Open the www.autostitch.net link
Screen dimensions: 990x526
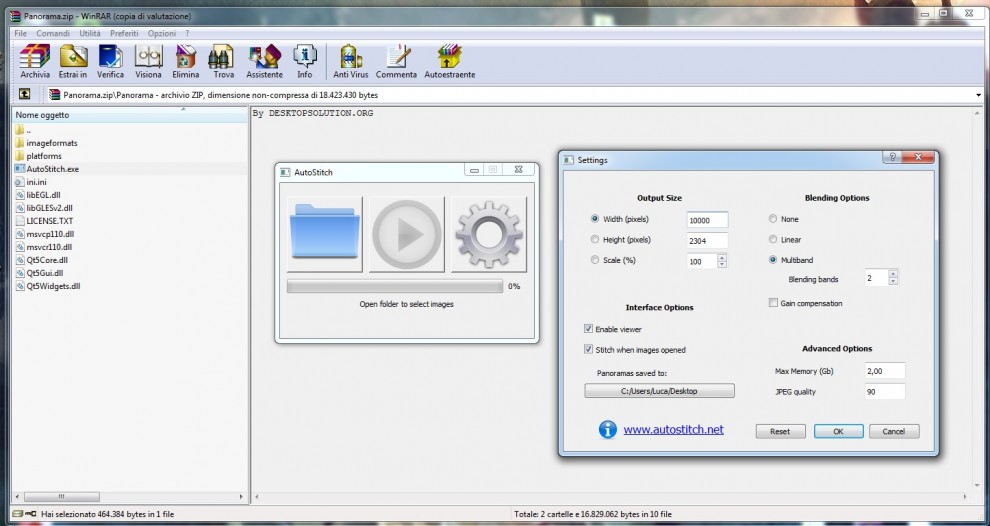(x=673, y=430)
